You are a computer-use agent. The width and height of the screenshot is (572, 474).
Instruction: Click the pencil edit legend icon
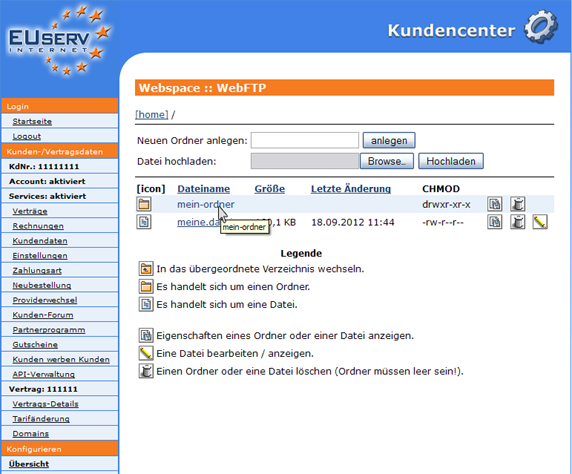click(146, 353)
